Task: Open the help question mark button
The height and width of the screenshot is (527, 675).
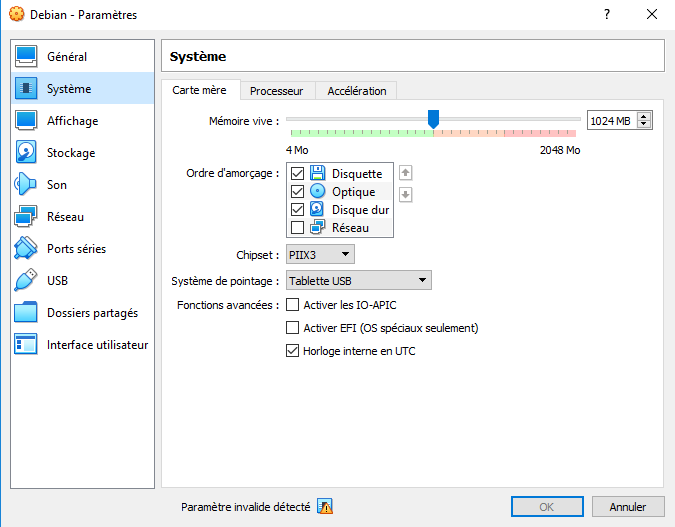Action: [x=607, y=14]
